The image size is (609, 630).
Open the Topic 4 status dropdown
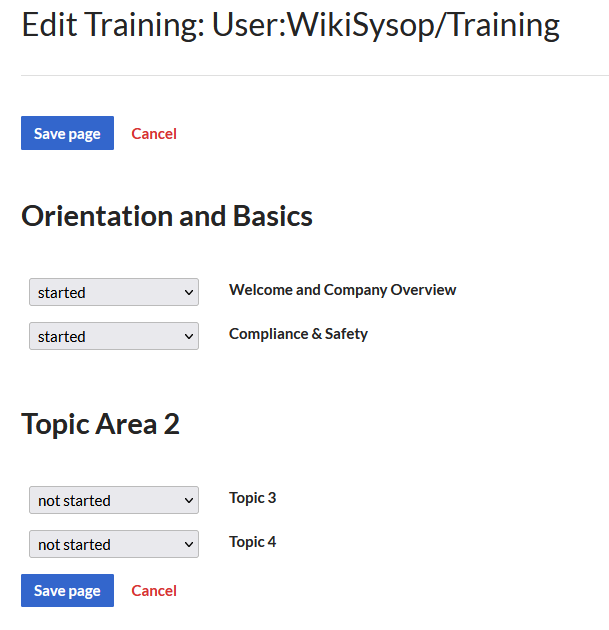pos(113,544)
